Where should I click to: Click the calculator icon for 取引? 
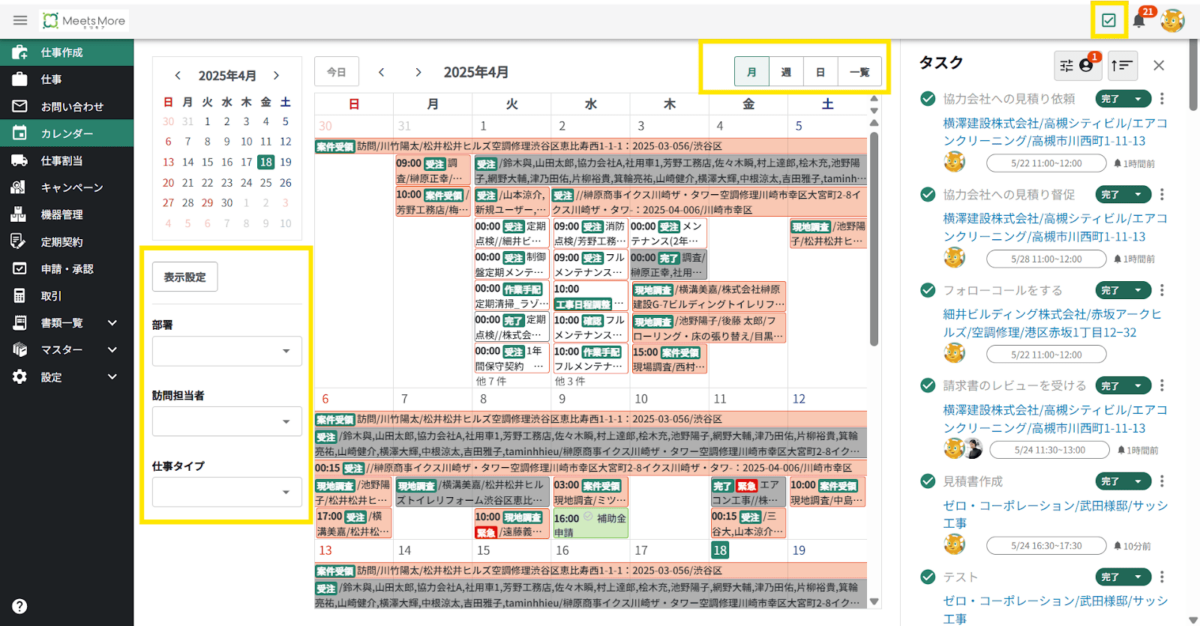[x=19, y=296]
